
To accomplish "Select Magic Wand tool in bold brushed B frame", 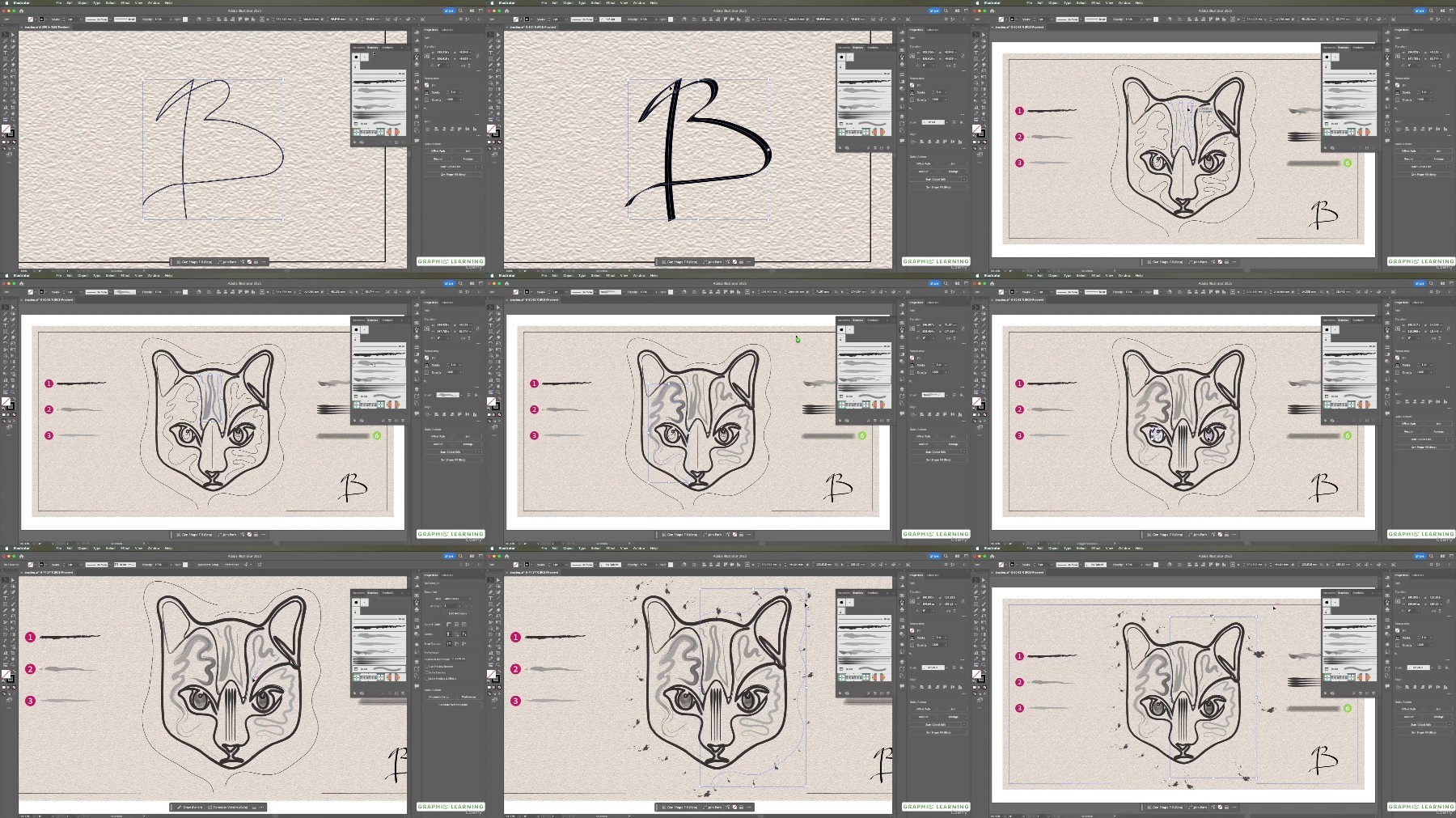I will (x=490, y=41).
